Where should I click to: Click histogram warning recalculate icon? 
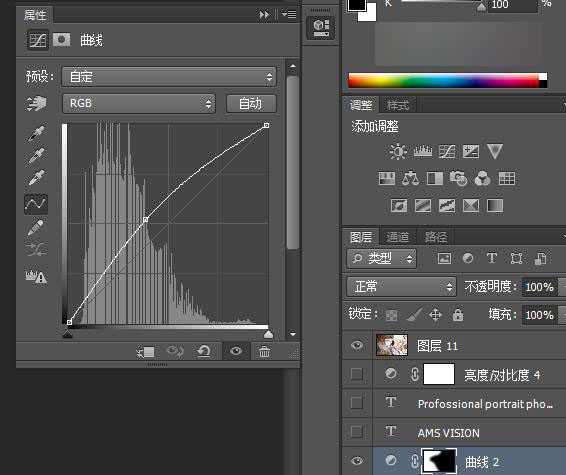(36, 276)
